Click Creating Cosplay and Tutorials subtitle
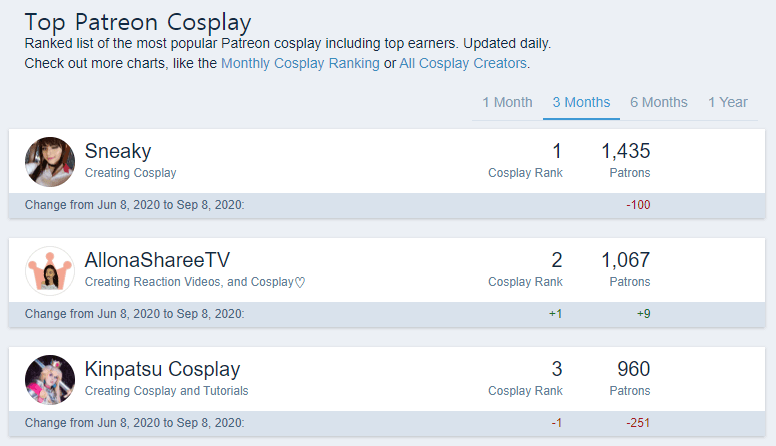This screenshot has width=776, height=446. pos(166,391)
